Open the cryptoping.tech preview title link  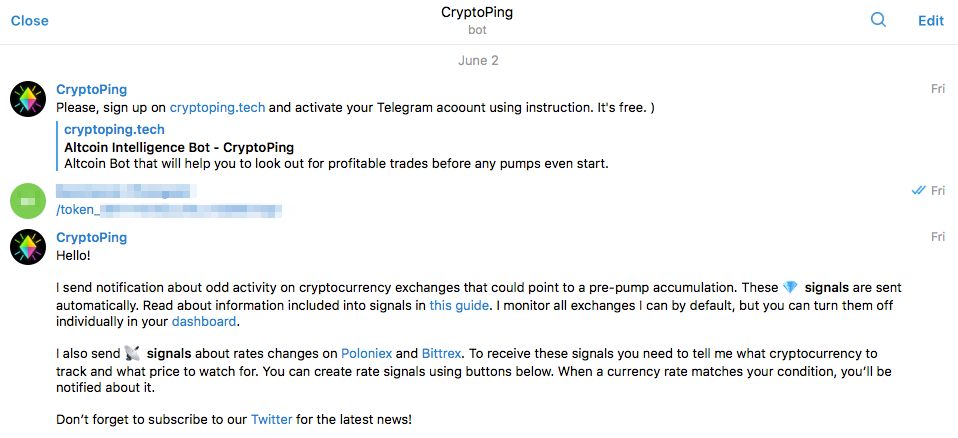(x=114, y=130)
